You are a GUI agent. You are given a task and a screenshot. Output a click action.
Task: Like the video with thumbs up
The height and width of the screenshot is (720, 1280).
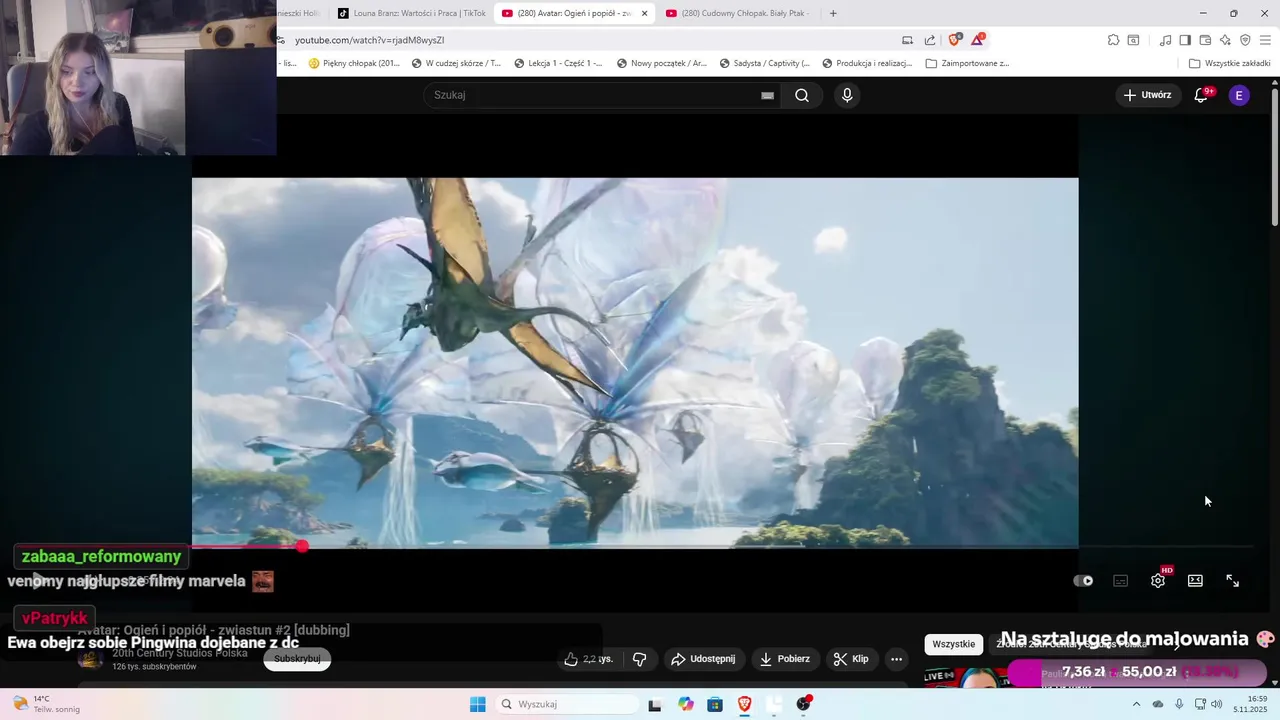(x=589, y=659)
